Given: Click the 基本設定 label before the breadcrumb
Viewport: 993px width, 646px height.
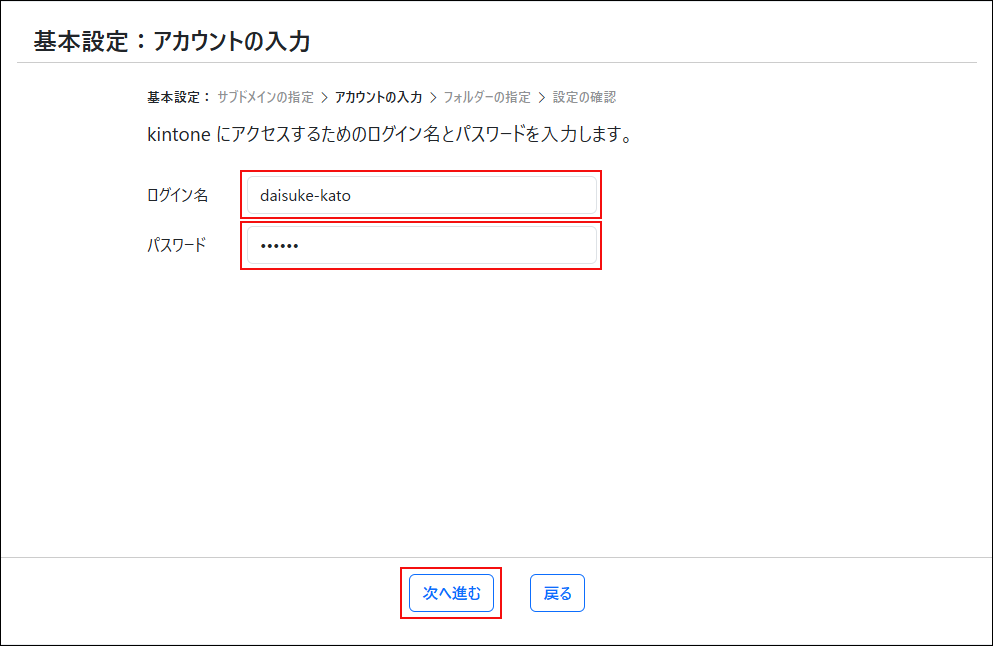Looking at the screenshot, I should click(x=168, y=96).
